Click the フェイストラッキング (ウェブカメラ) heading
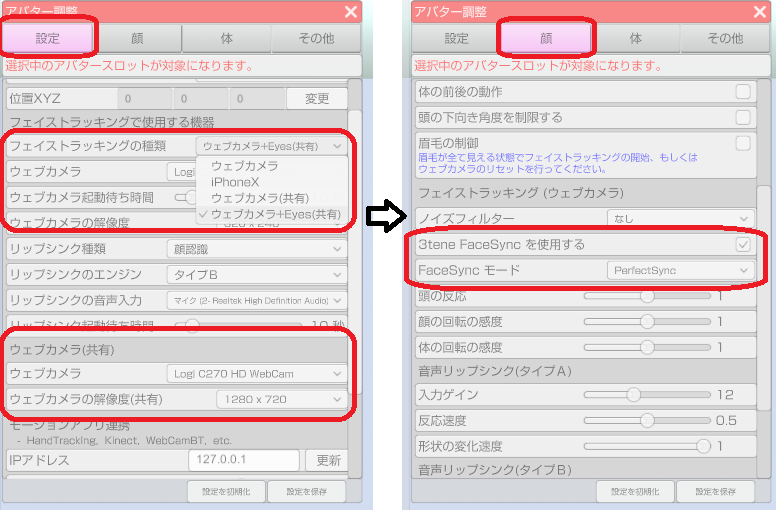Viewport: 776px width, 510px height. pyautogui.click(x=521, y=192)
